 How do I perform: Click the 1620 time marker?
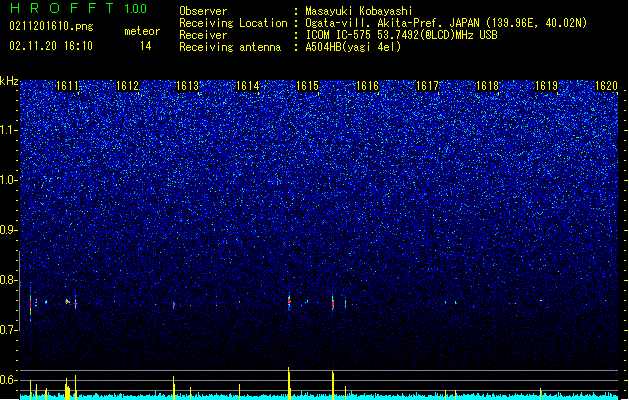[x=606, y=86]
